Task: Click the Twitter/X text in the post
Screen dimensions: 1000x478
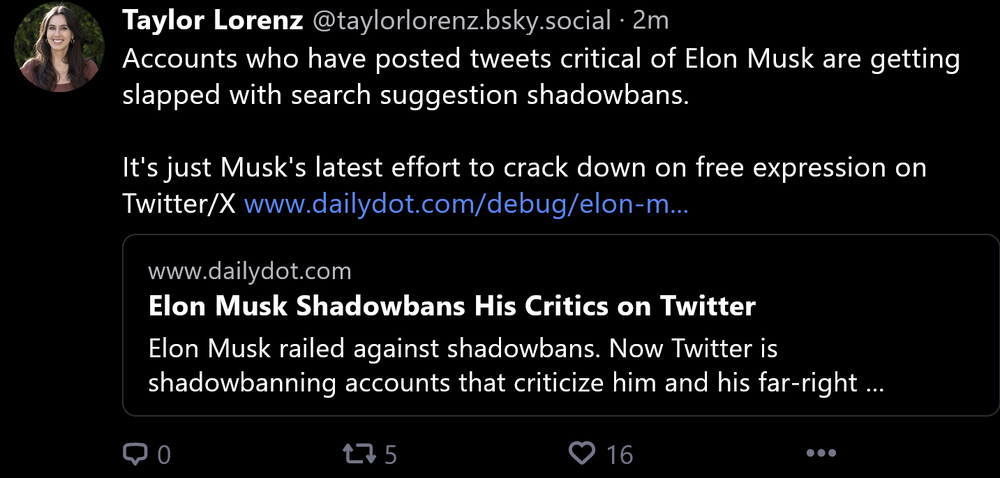Action: coord(179,204)
